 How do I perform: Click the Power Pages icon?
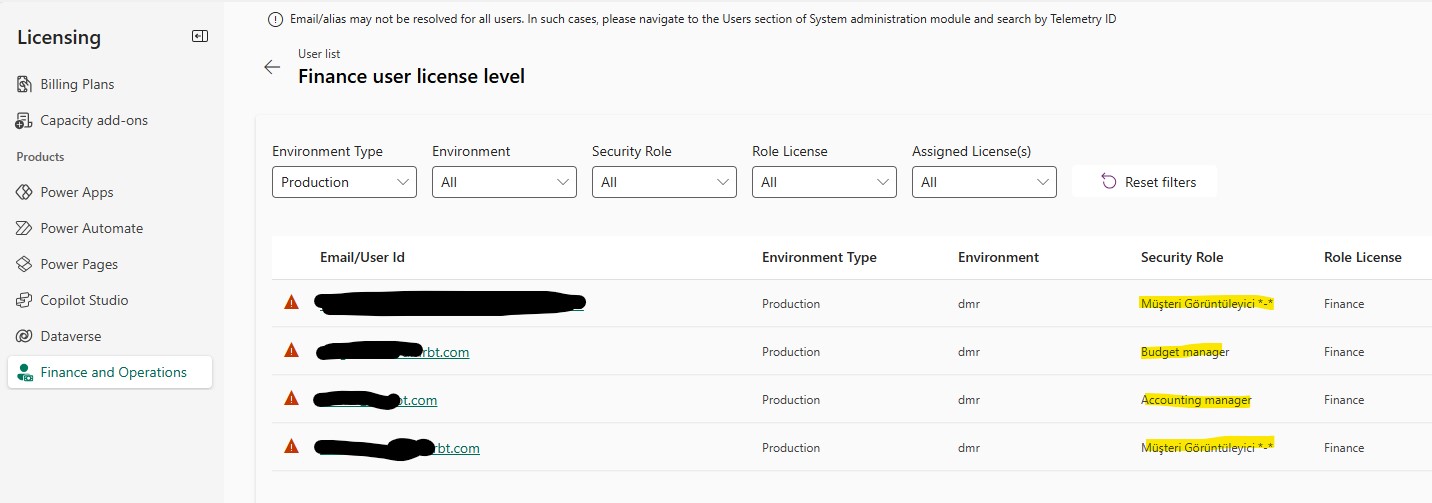click(23, 264)
